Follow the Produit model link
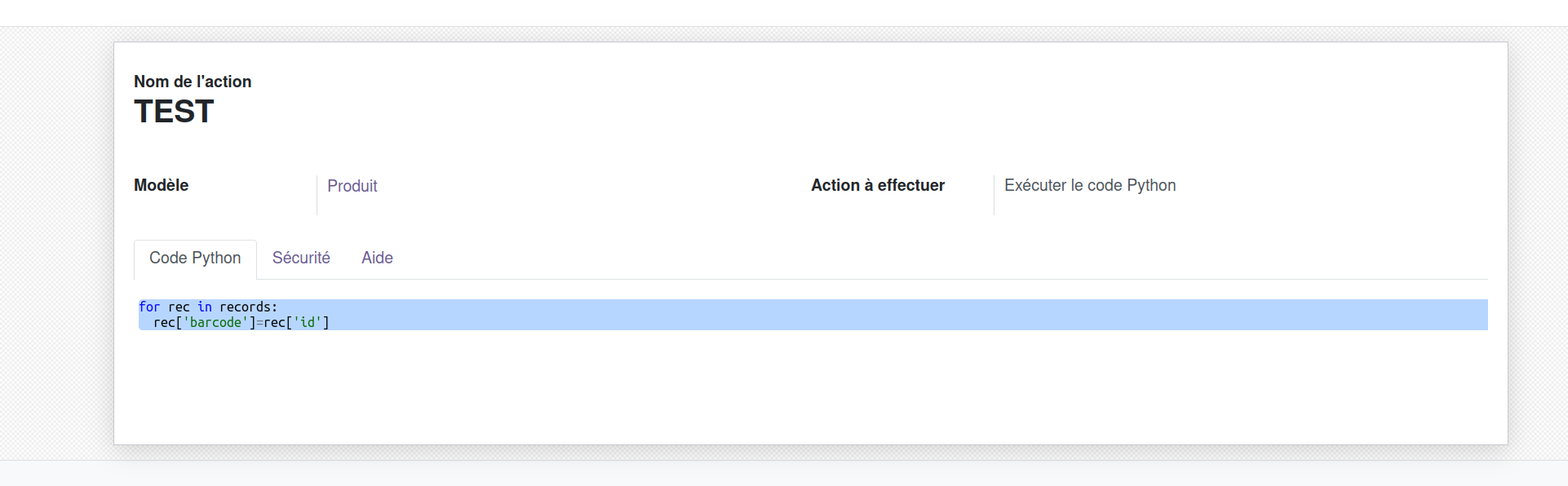Screen dimensions: 1568x486 pos(352,186)
